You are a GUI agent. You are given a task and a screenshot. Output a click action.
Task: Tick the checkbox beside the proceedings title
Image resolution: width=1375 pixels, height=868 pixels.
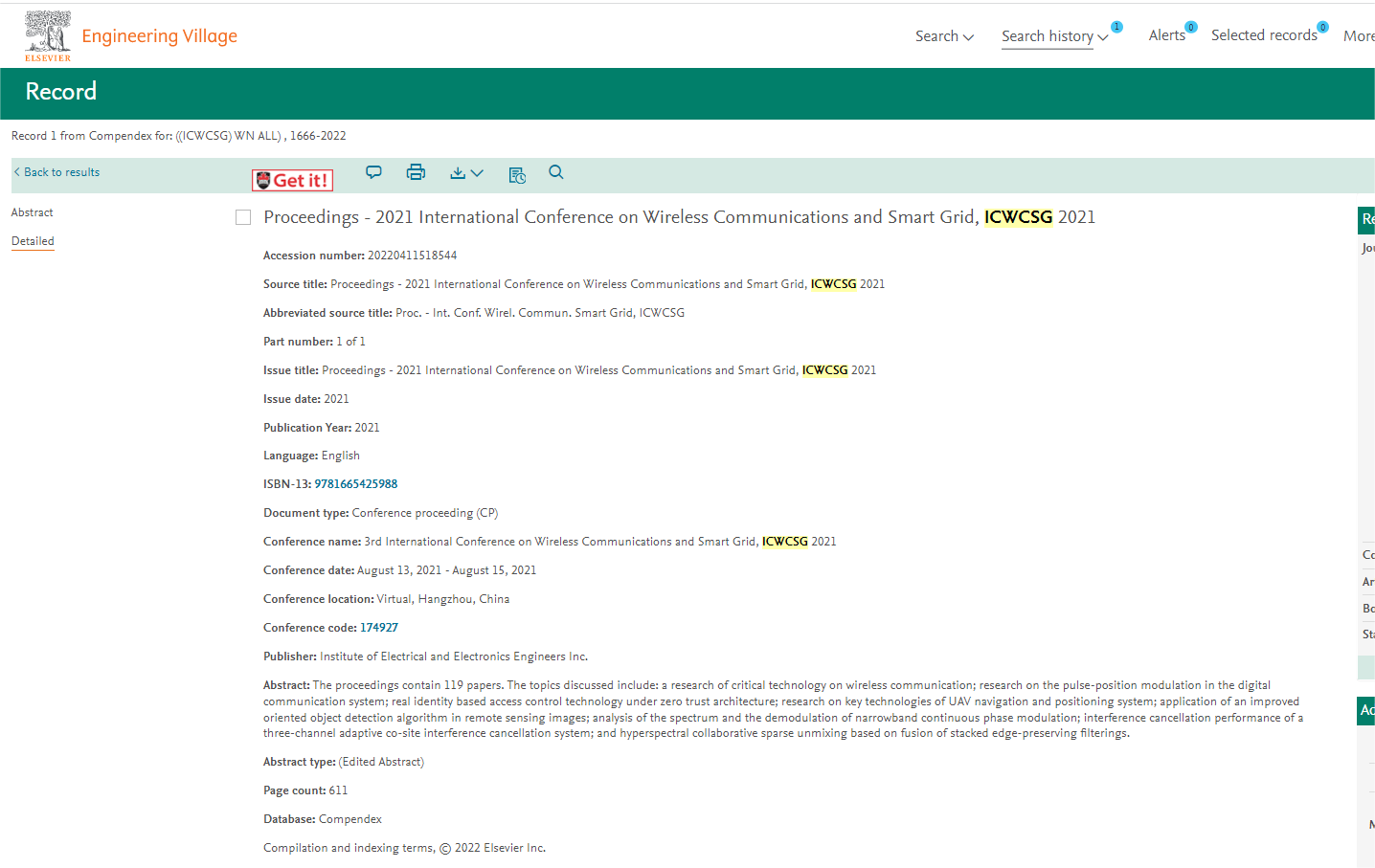(x=243, y=218)
